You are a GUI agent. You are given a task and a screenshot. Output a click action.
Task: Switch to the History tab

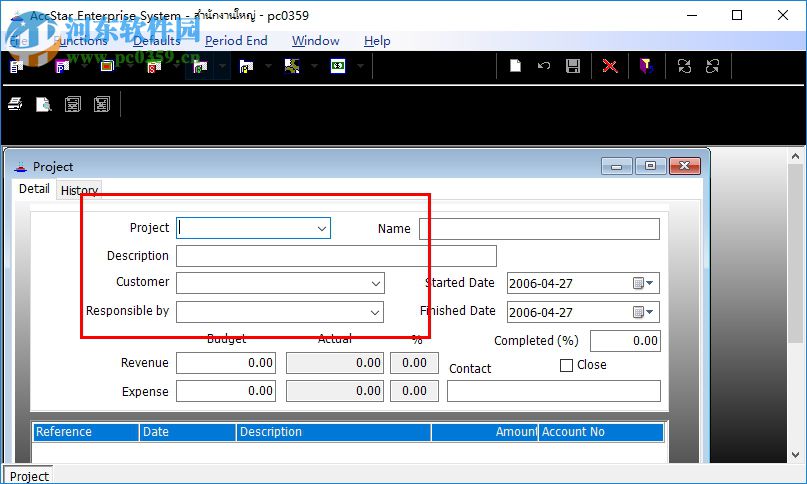coord(79,190)
